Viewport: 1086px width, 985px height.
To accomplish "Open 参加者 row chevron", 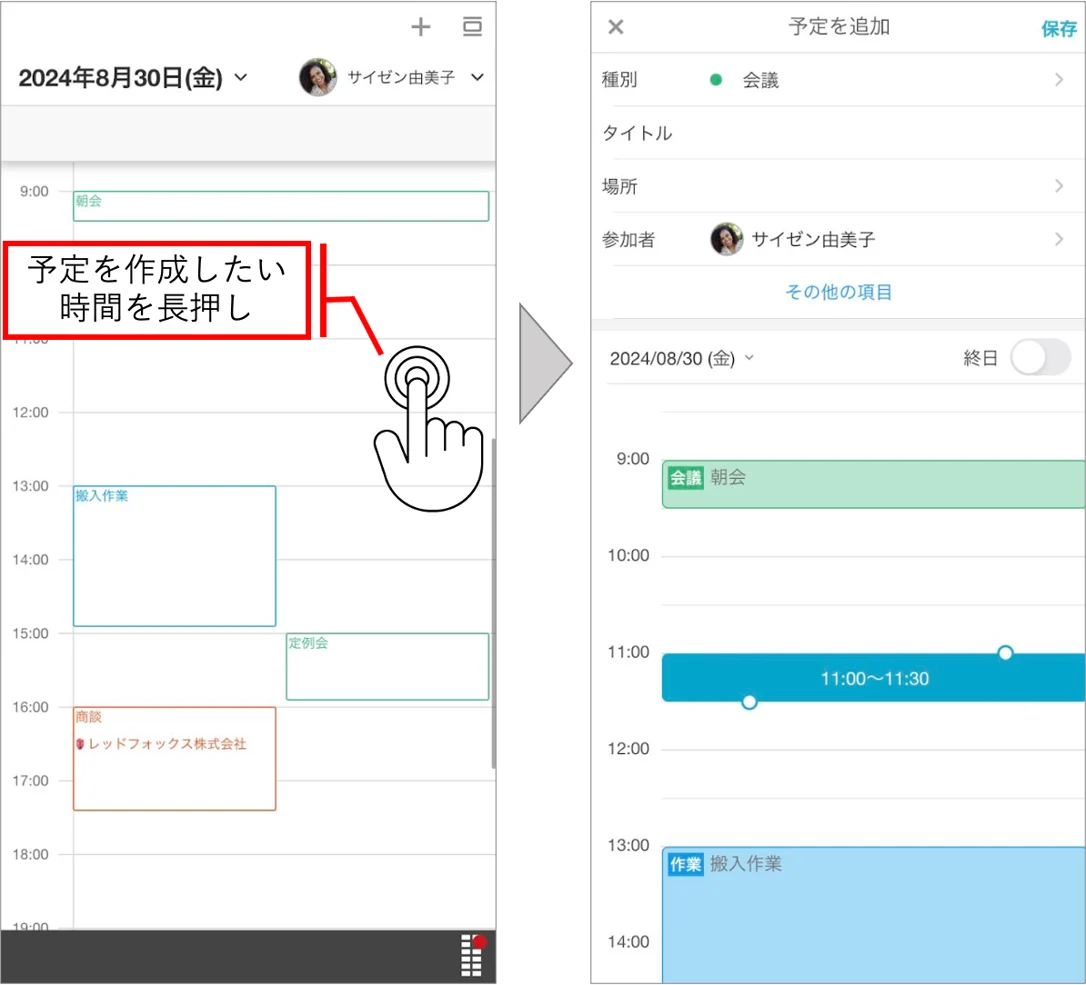I will click(x=1059, y=239).
